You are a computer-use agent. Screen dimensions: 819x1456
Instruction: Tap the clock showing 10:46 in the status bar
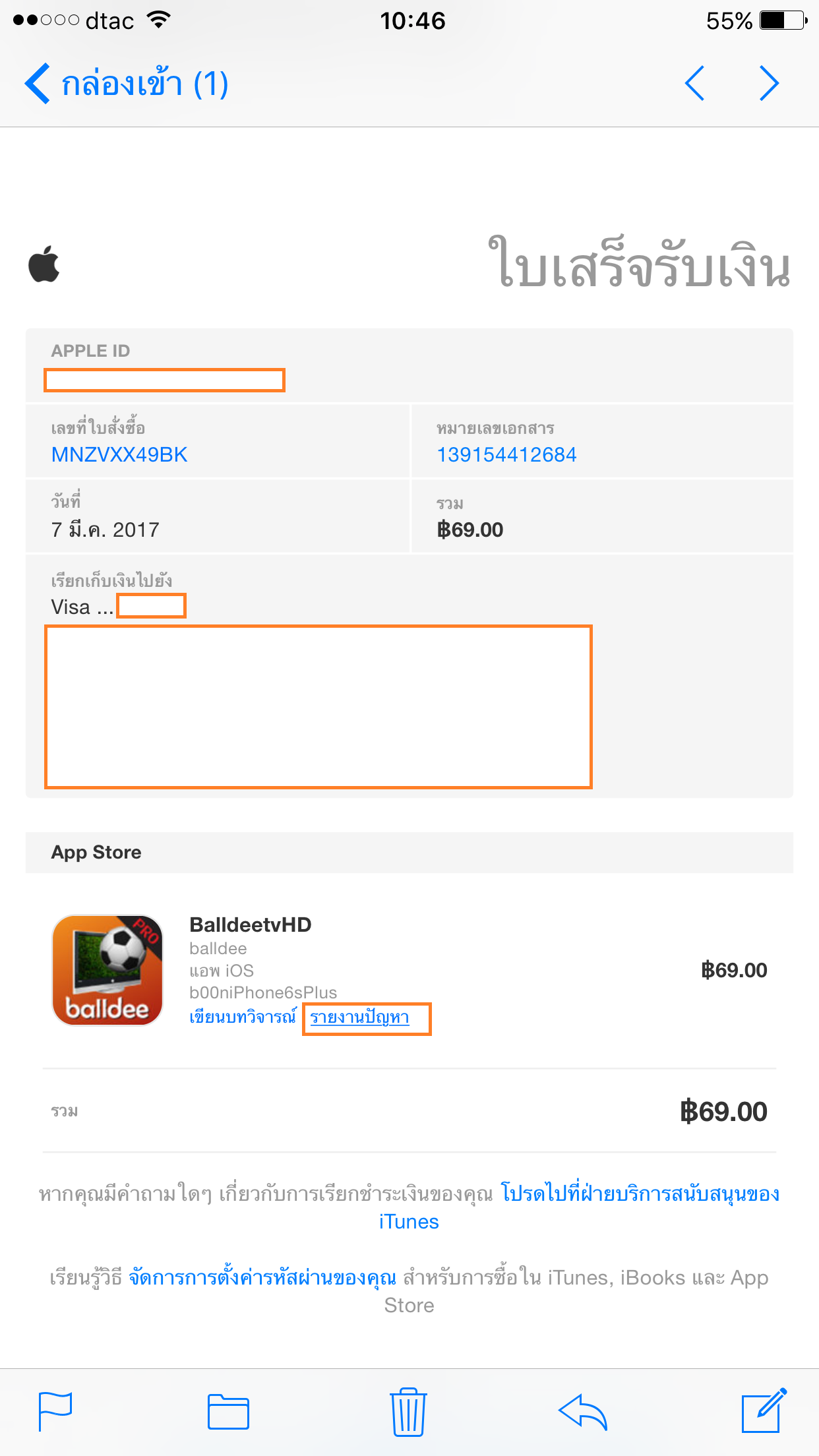click(x=413, y=21)
